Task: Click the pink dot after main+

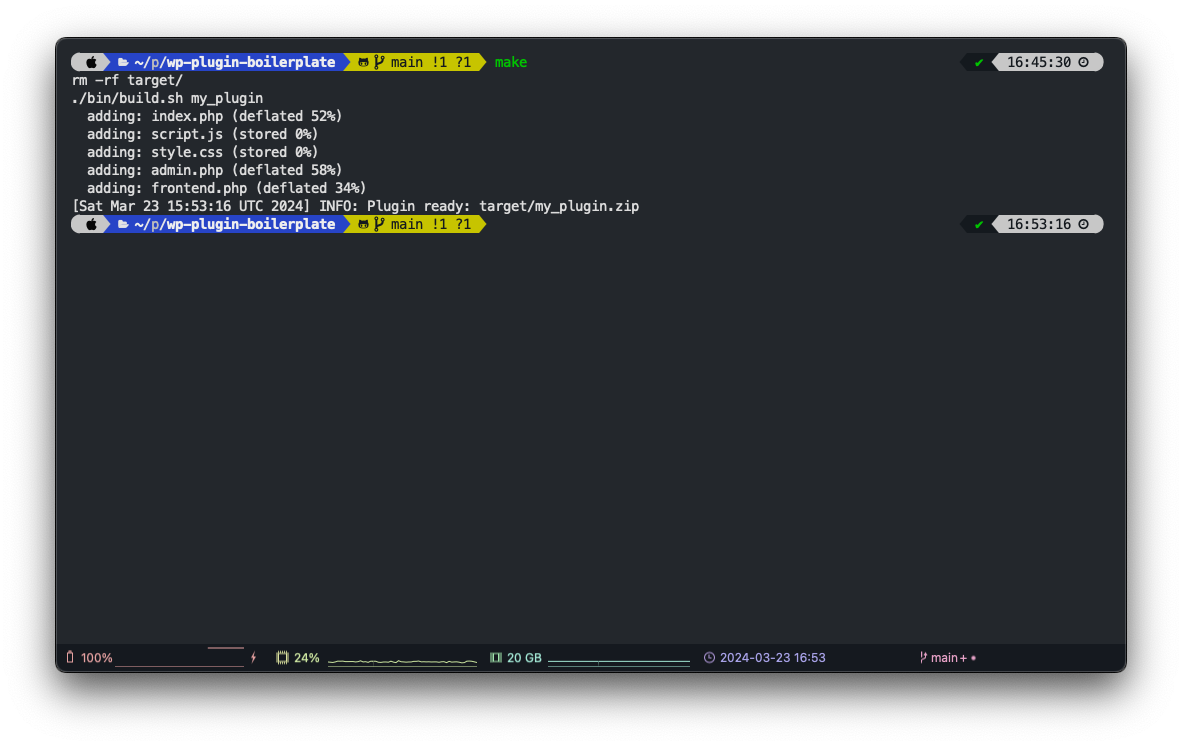Action: click(973, 658)
